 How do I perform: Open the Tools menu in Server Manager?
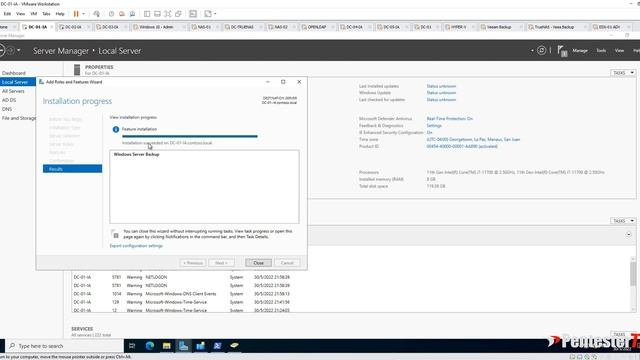coord(601,50)
